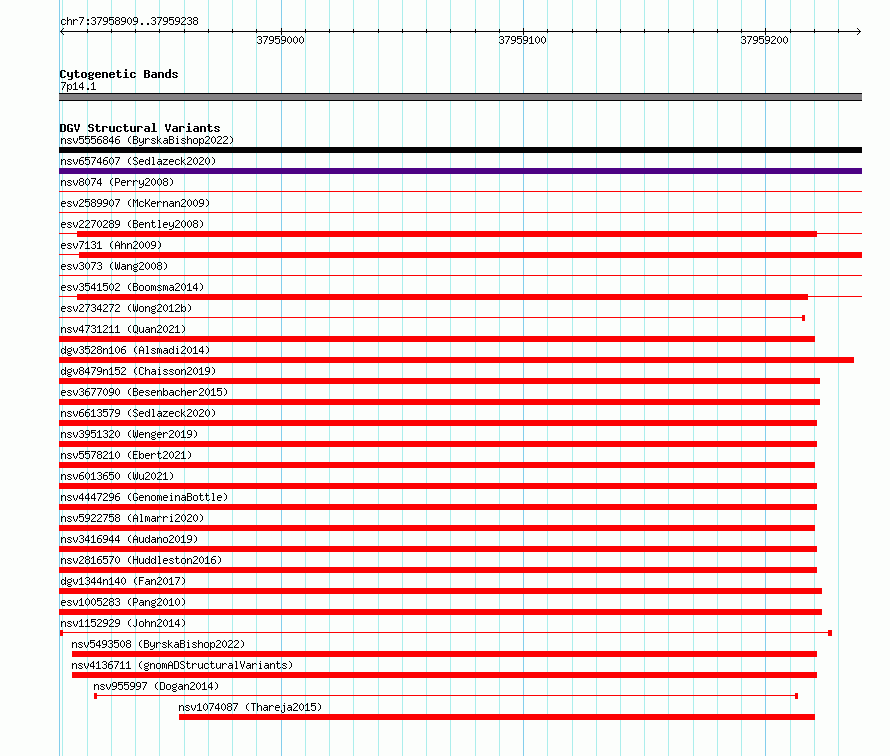Viewport: 890px width, 756px height.
Task: Click the red nsv5578210 variant bar
Action: [x=437, y=465]
